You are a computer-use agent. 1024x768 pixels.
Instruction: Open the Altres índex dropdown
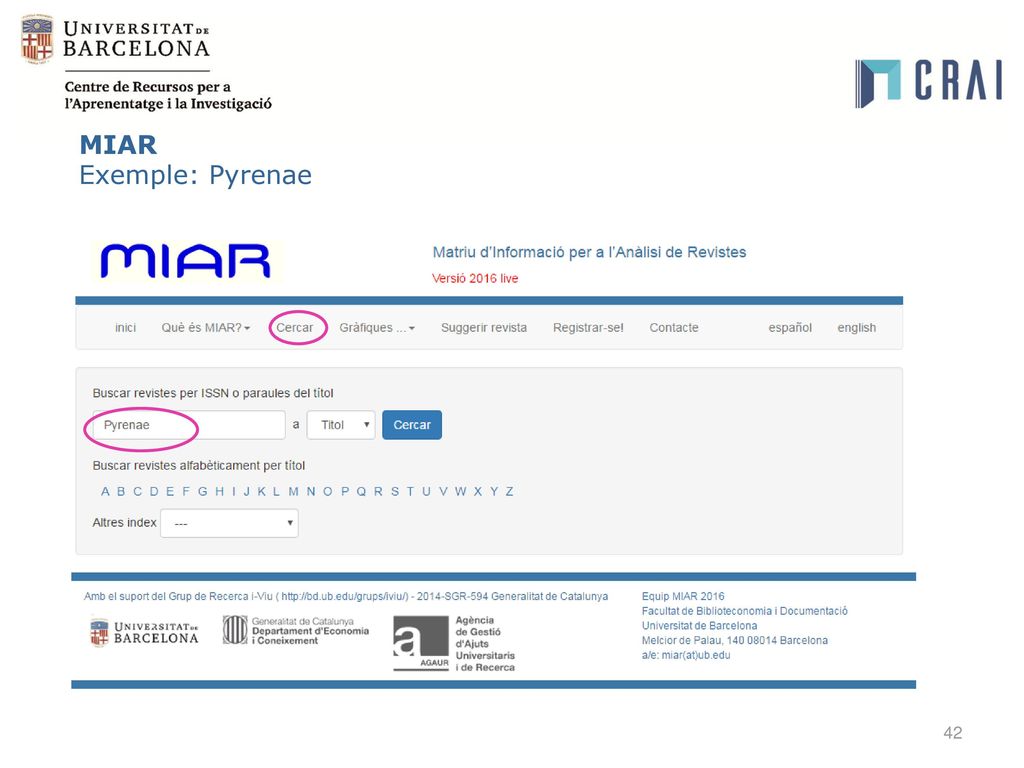pyautogui.click(x=229, y=523)
